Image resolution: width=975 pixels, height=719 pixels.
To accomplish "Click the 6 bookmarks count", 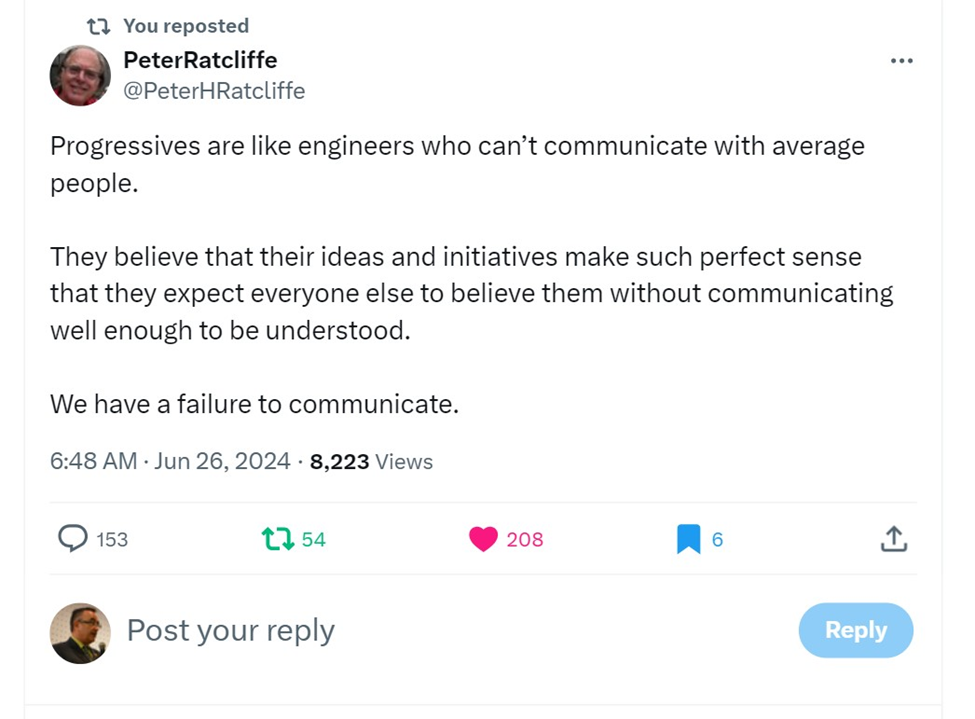I will point(717,539).
